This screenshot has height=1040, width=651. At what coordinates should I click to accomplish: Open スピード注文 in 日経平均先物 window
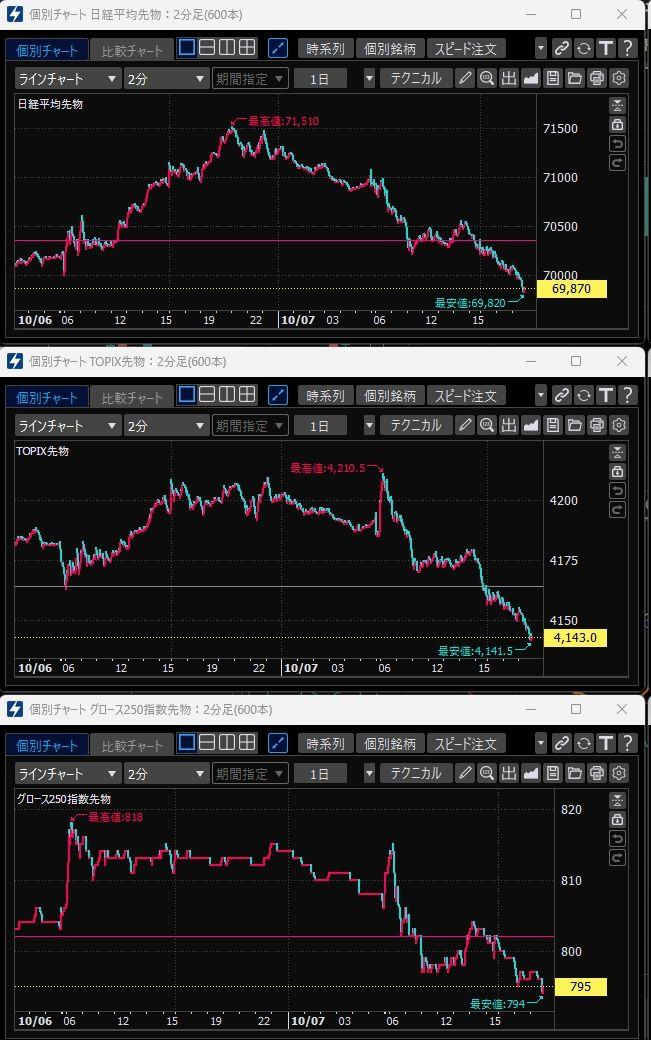coord(465,49)
